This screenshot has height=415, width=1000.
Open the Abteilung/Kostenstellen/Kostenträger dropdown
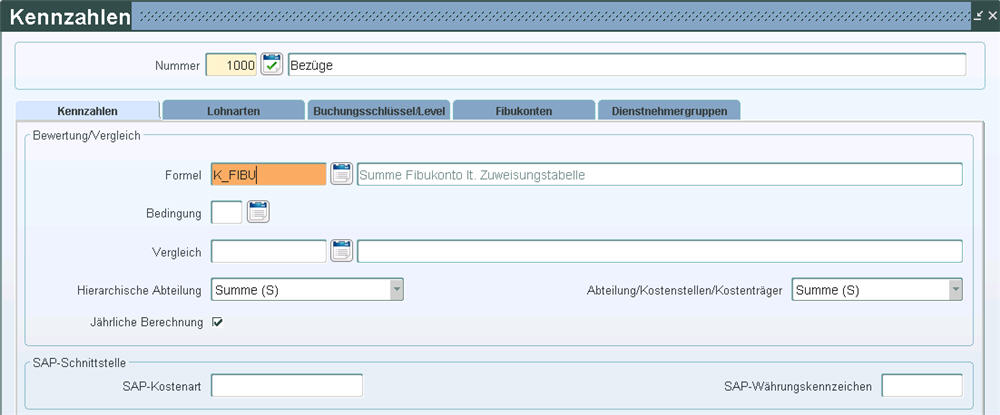[955, 290]
